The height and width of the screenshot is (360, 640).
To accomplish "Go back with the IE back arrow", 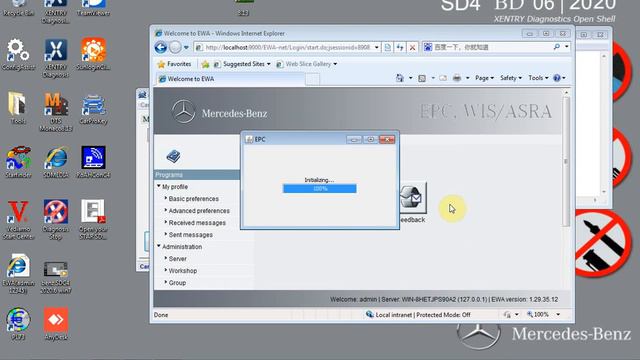I will [161, 47].
